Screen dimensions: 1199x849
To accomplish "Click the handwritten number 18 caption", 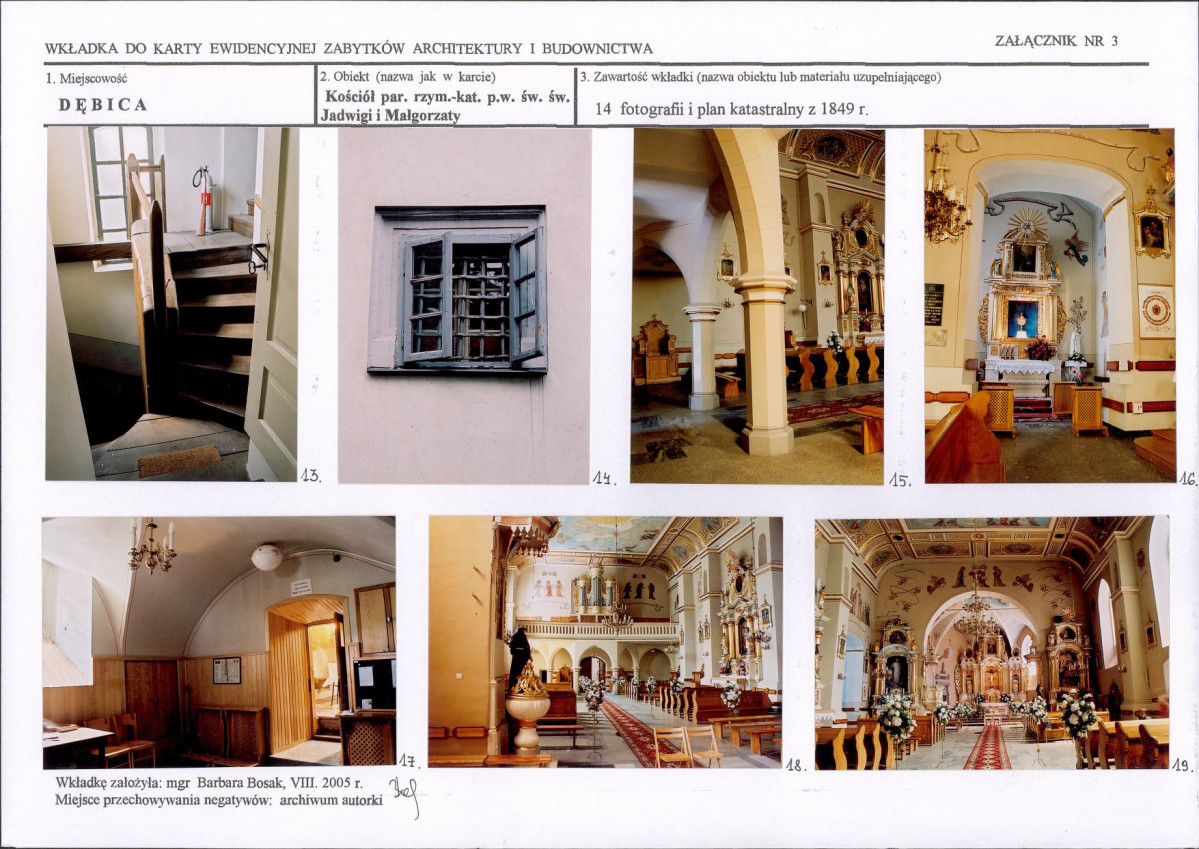I will click(795, 764).
